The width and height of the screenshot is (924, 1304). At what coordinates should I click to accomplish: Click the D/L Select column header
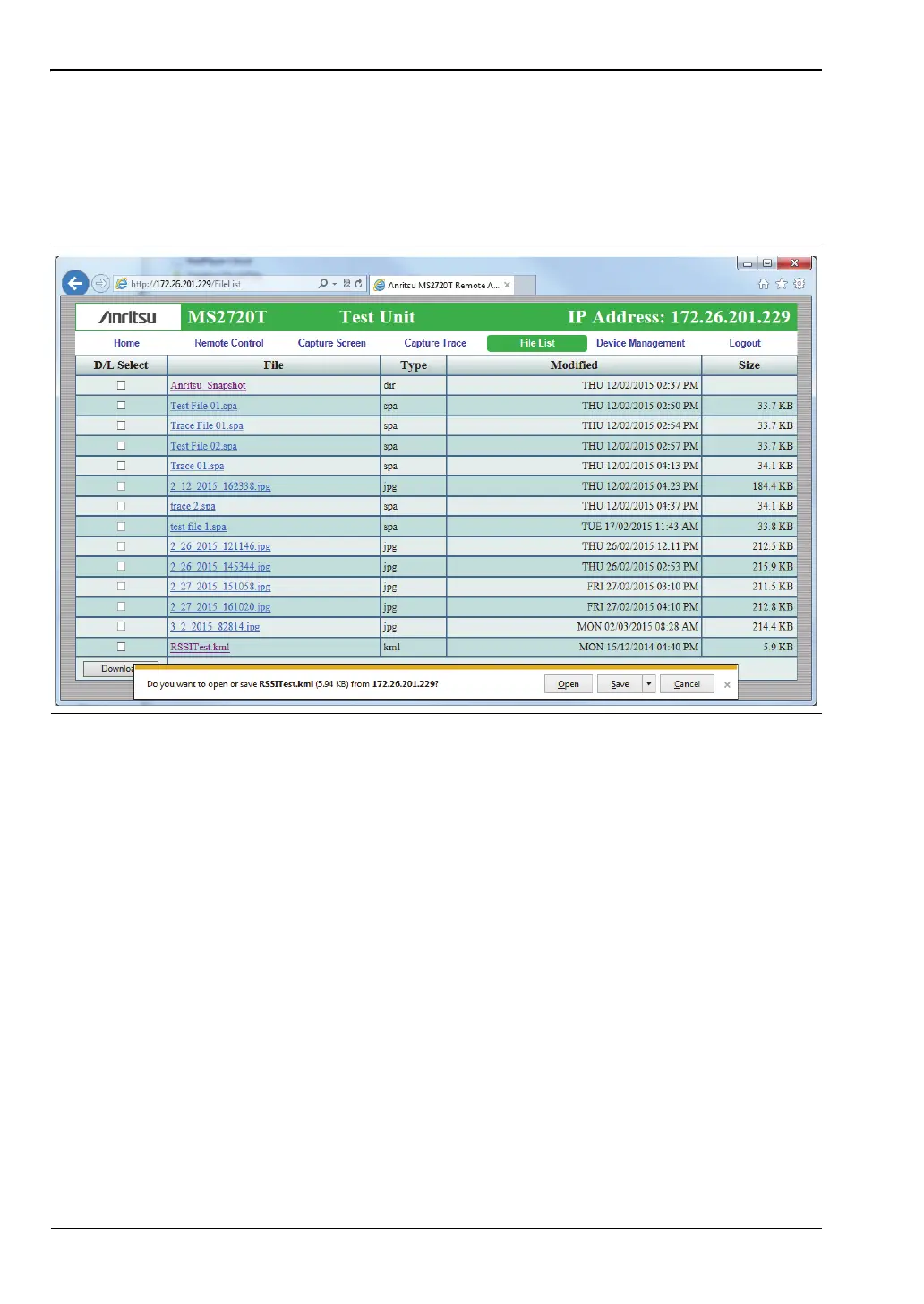click(x=121, y=365)
